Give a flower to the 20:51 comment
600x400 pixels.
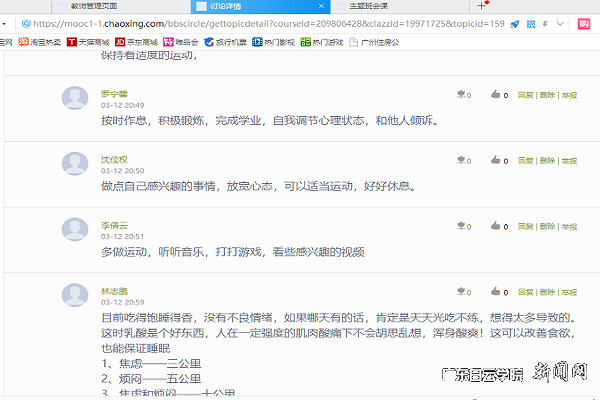pyautogui.click(x=461, y=226)
